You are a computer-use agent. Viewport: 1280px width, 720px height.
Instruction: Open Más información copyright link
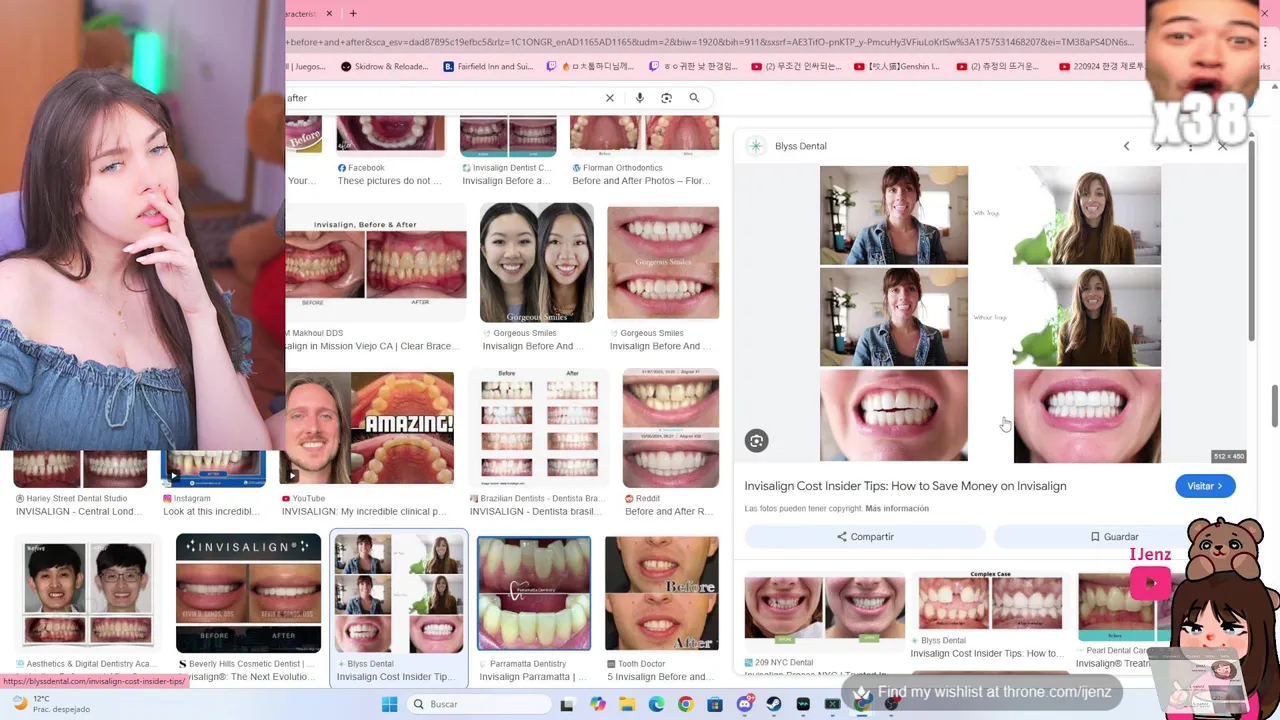897,509
